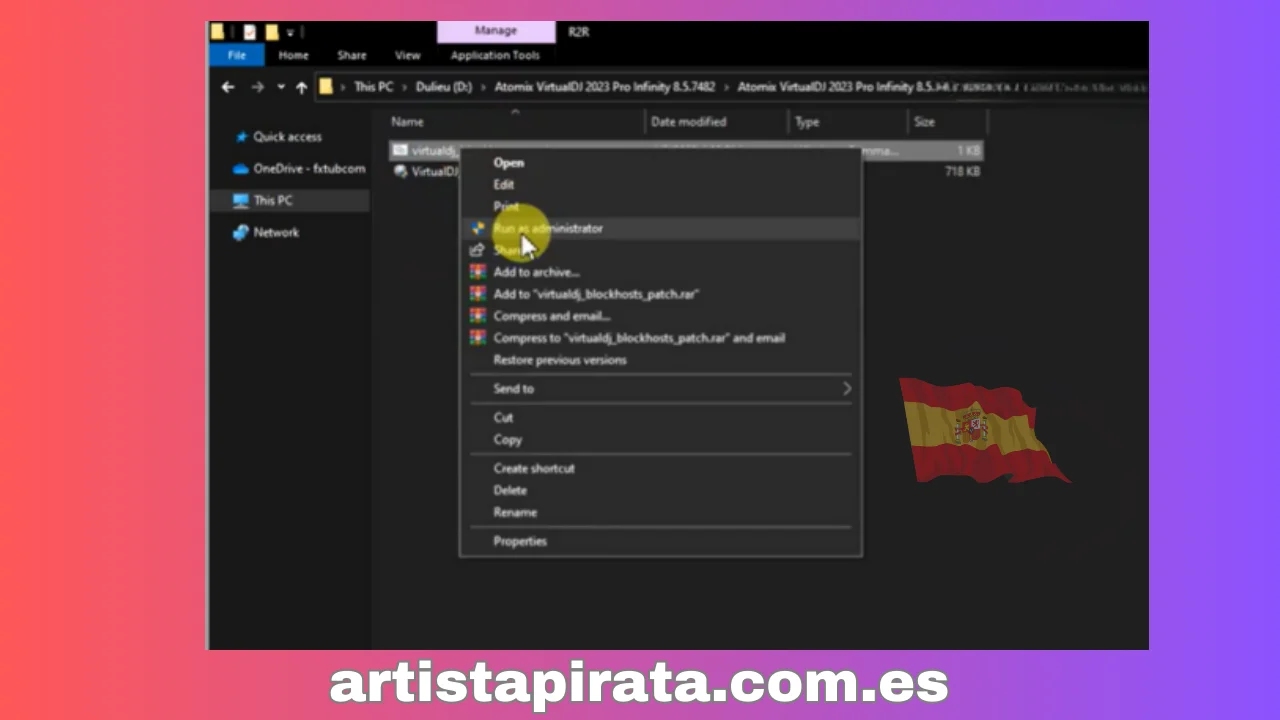Click the WinRAR icon beside Compress and email

click(477, 316)
